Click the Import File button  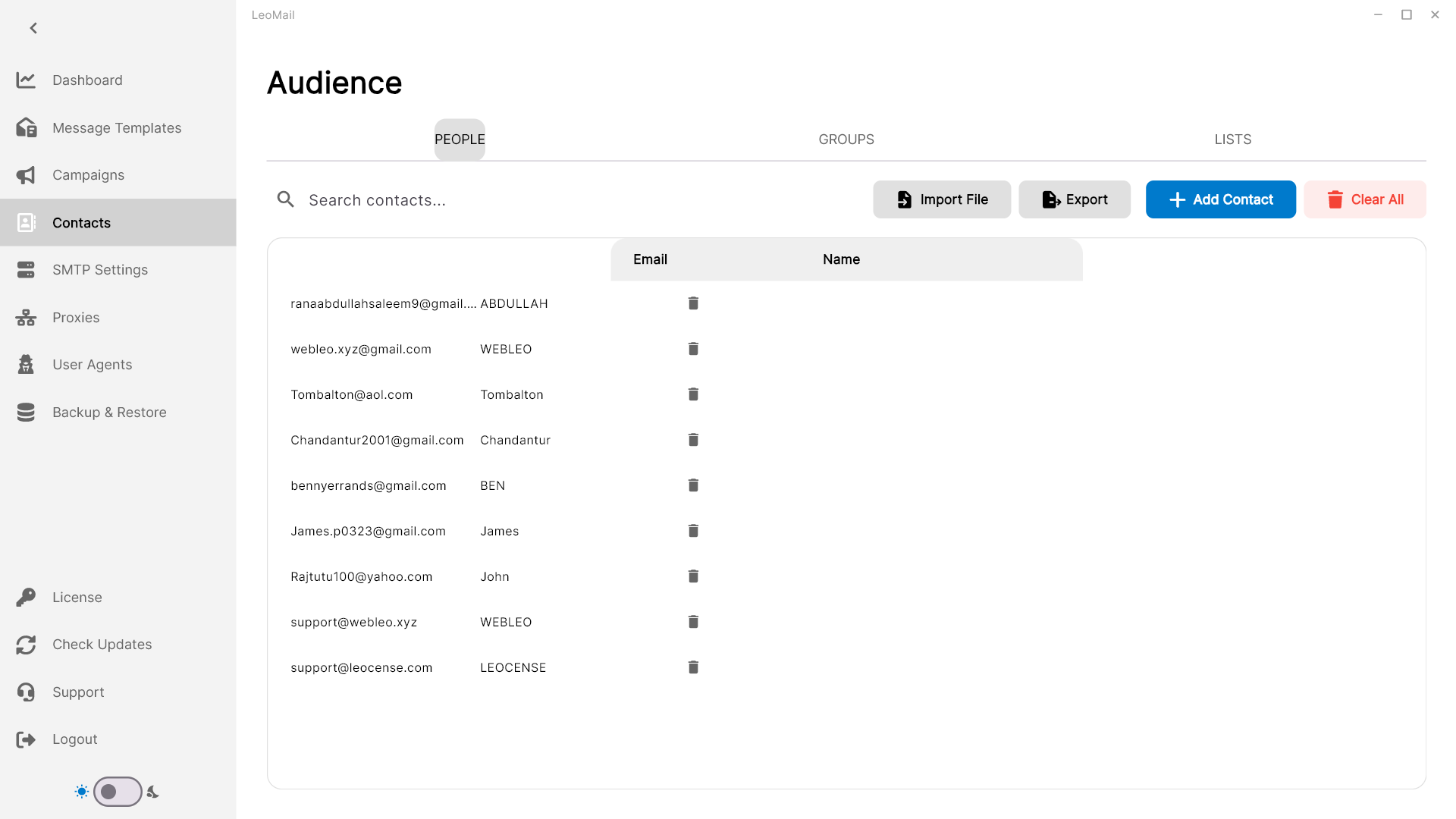coord(942,199)
